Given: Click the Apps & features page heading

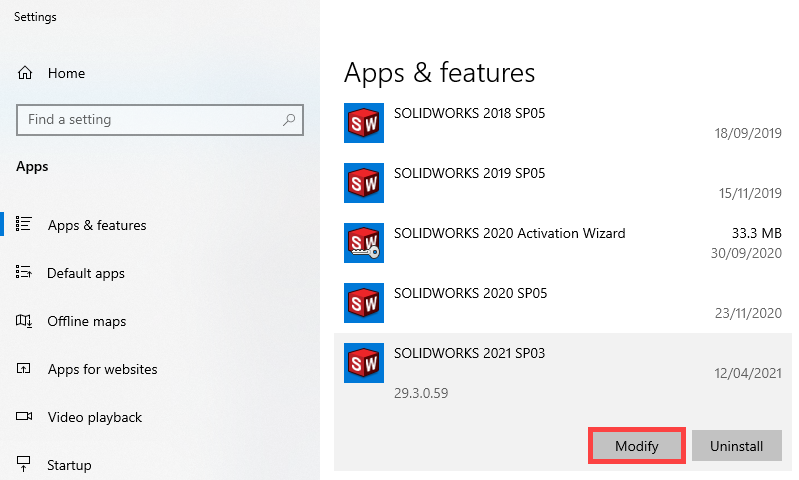Looking at the screenshot, I should point(439,73).
